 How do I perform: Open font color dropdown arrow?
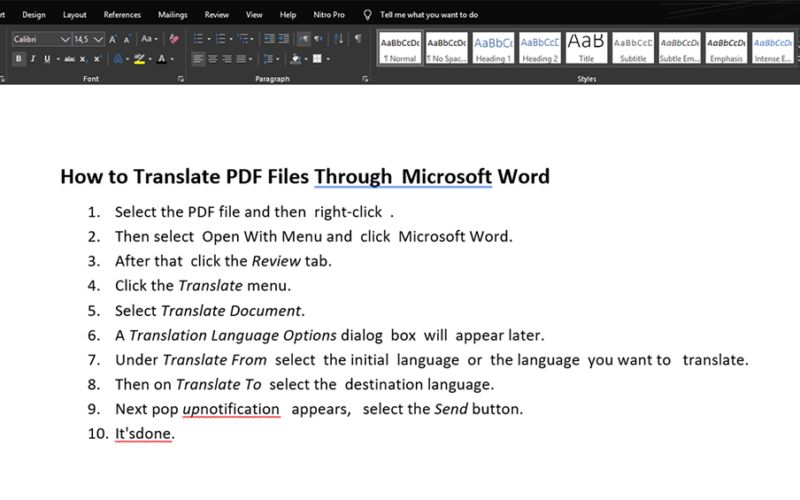click(x=172, y=59)
